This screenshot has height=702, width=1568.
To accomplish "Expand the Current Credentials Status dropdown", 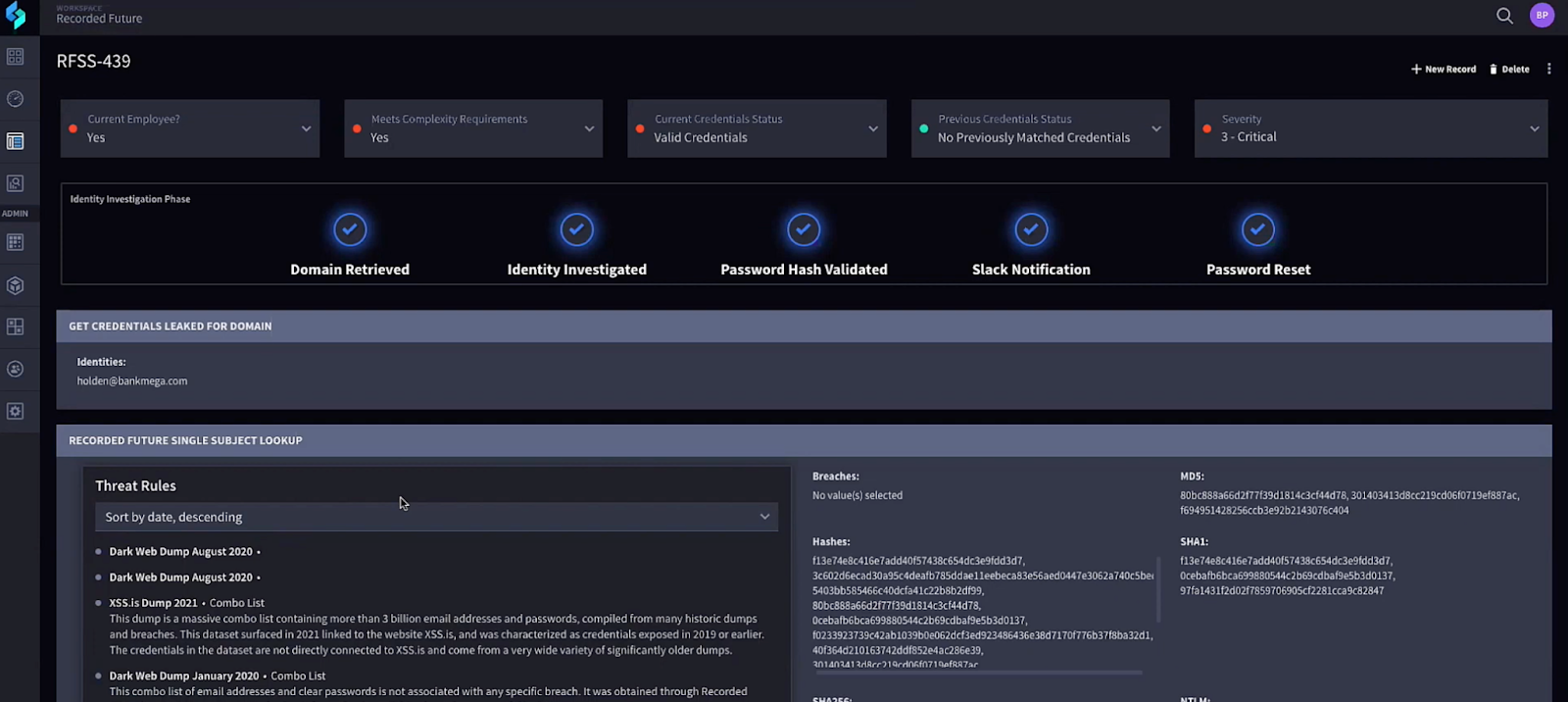I will pyautogui.click(x=757, y=128).
